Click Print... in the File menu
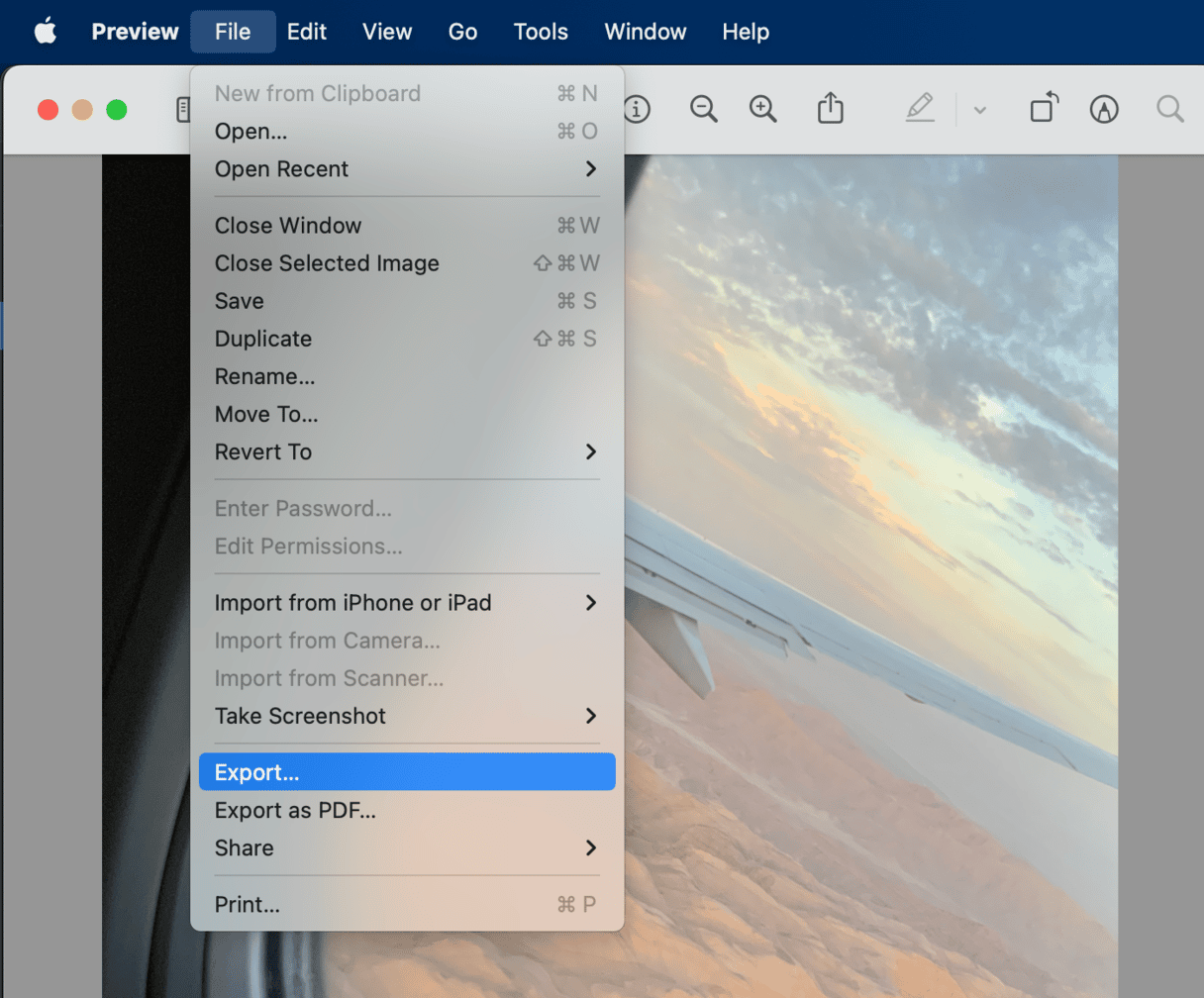Image resolution: width=1204 pixels, height=998 pixels. tap(248, 904)
